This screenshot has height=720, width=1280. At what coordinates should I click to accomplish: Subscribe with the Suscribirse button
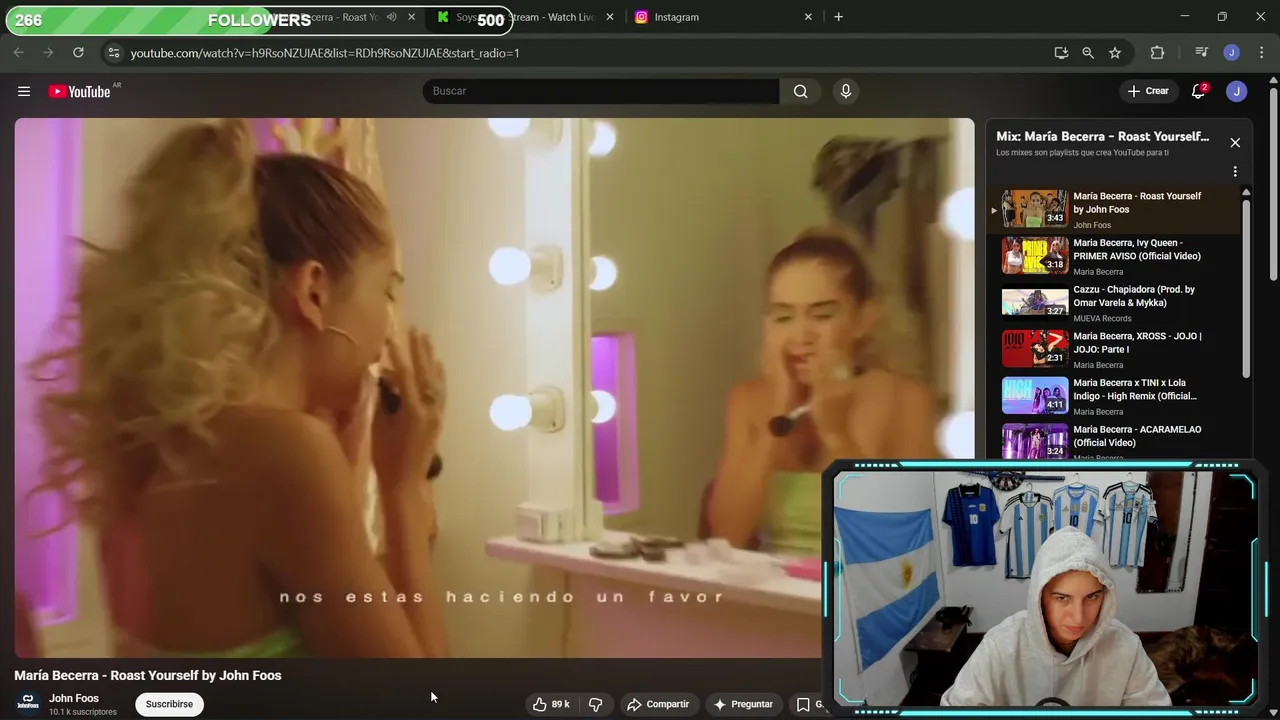tap(169, 704)
